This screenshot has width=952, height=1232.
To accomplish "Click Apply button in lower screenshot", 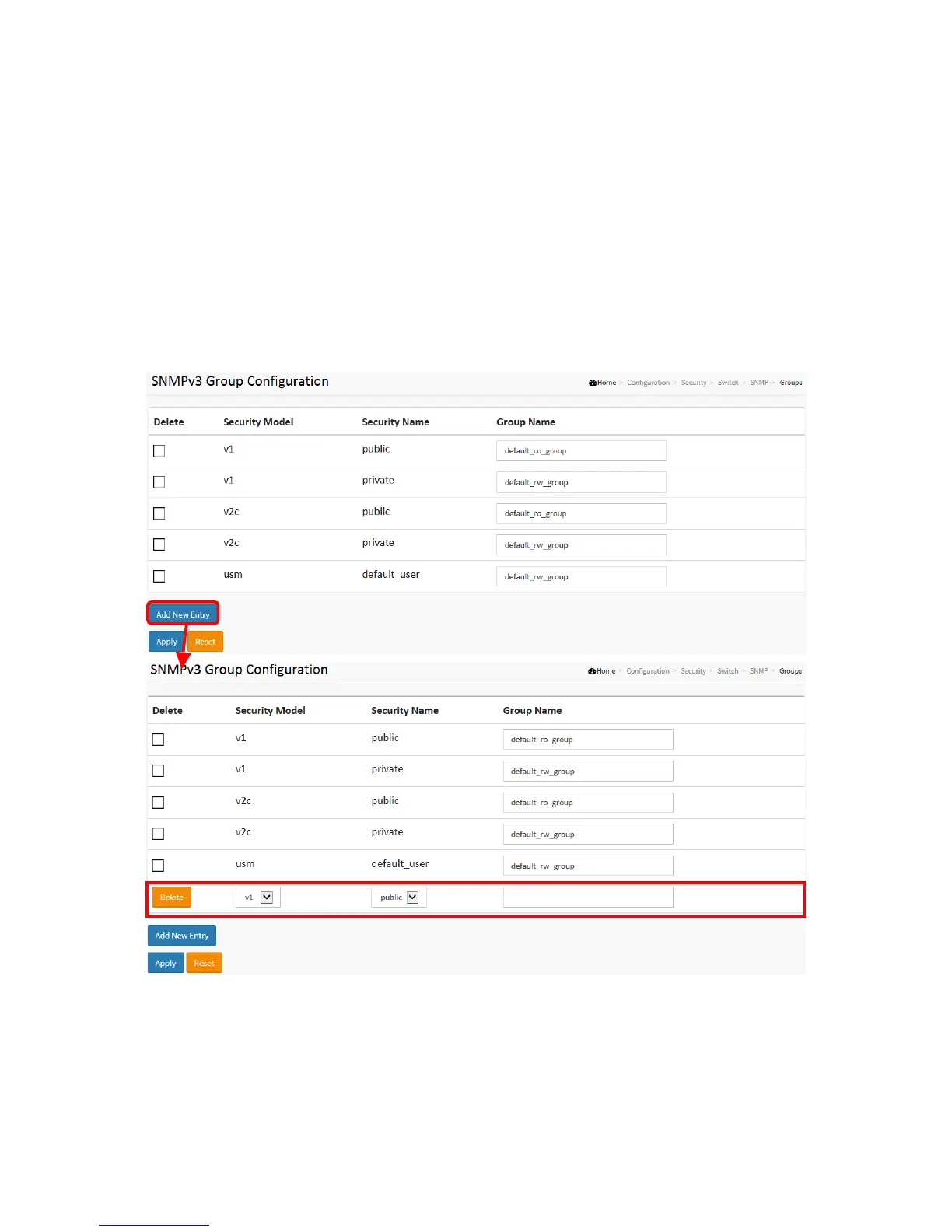I will click(x=166, y=963).
